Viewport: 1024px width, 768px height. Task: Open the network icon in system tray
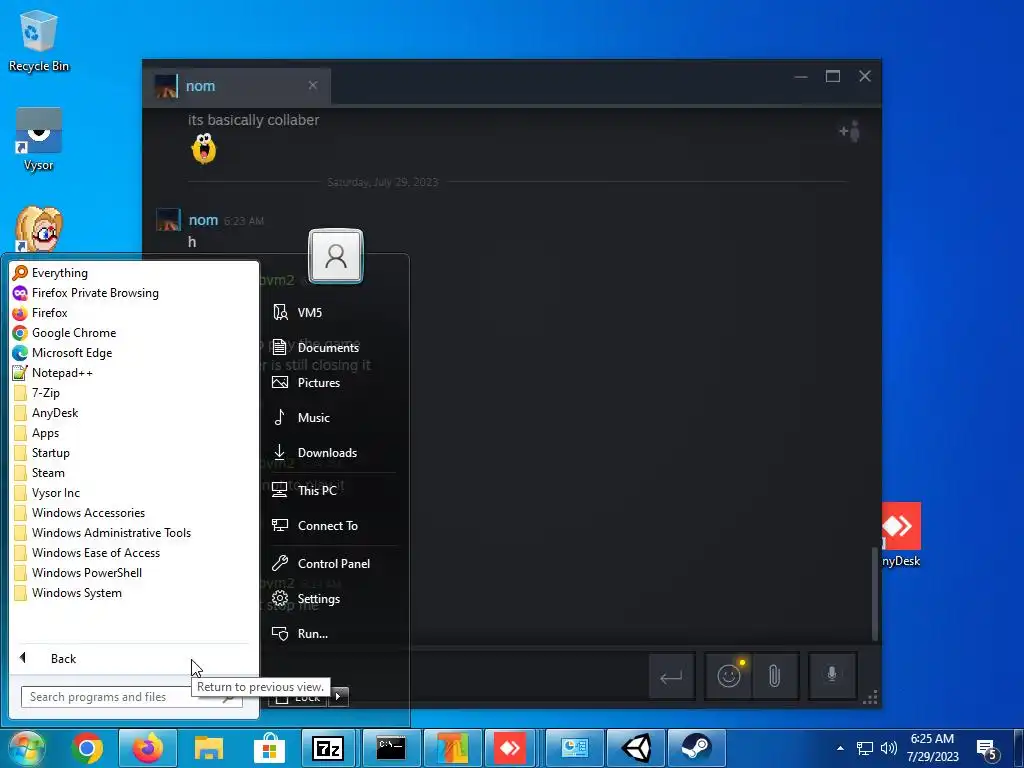pos(865,748)
